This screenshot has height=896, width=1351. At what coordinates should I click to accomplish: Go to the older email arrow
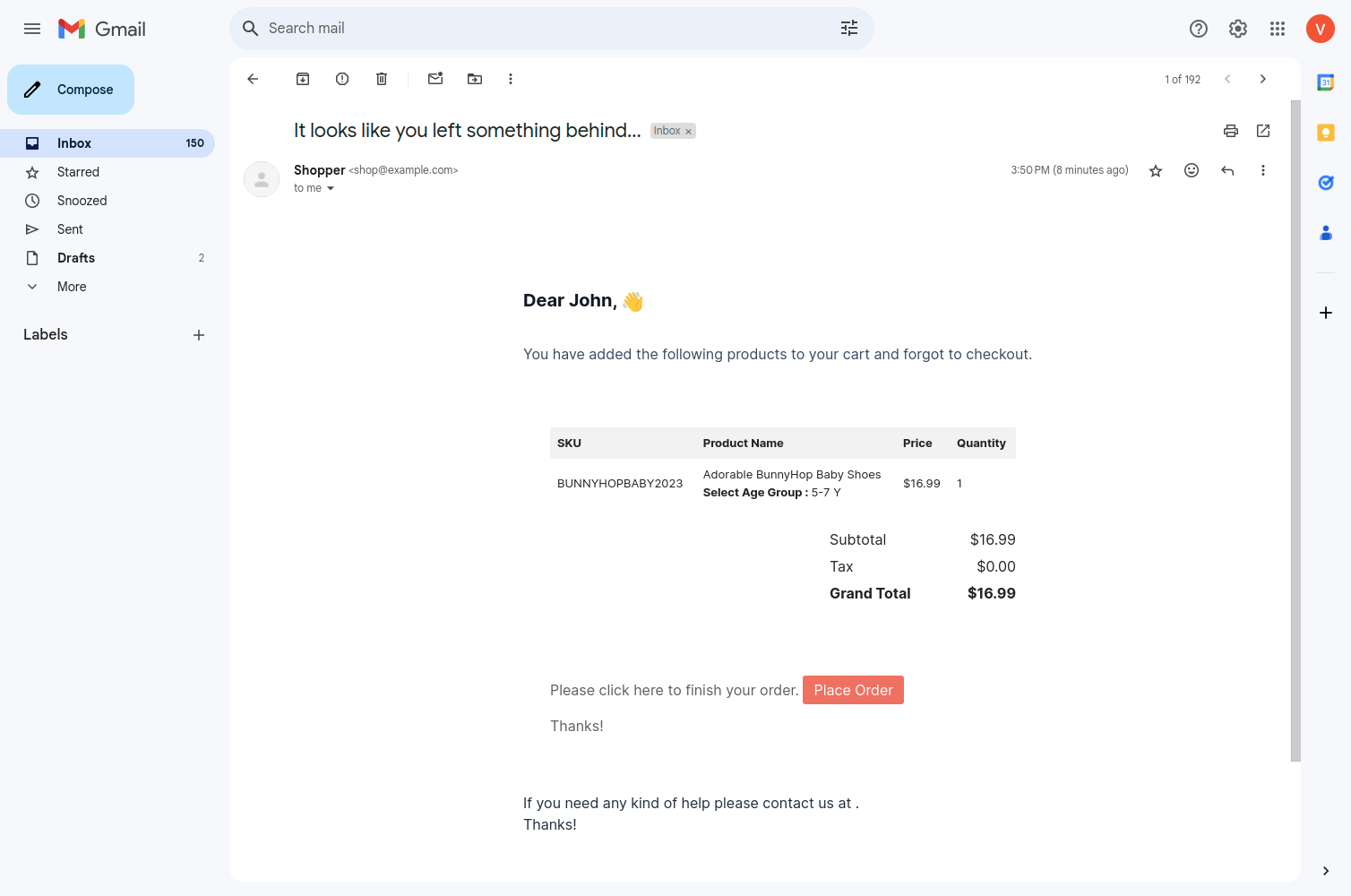pos(1263,79)
